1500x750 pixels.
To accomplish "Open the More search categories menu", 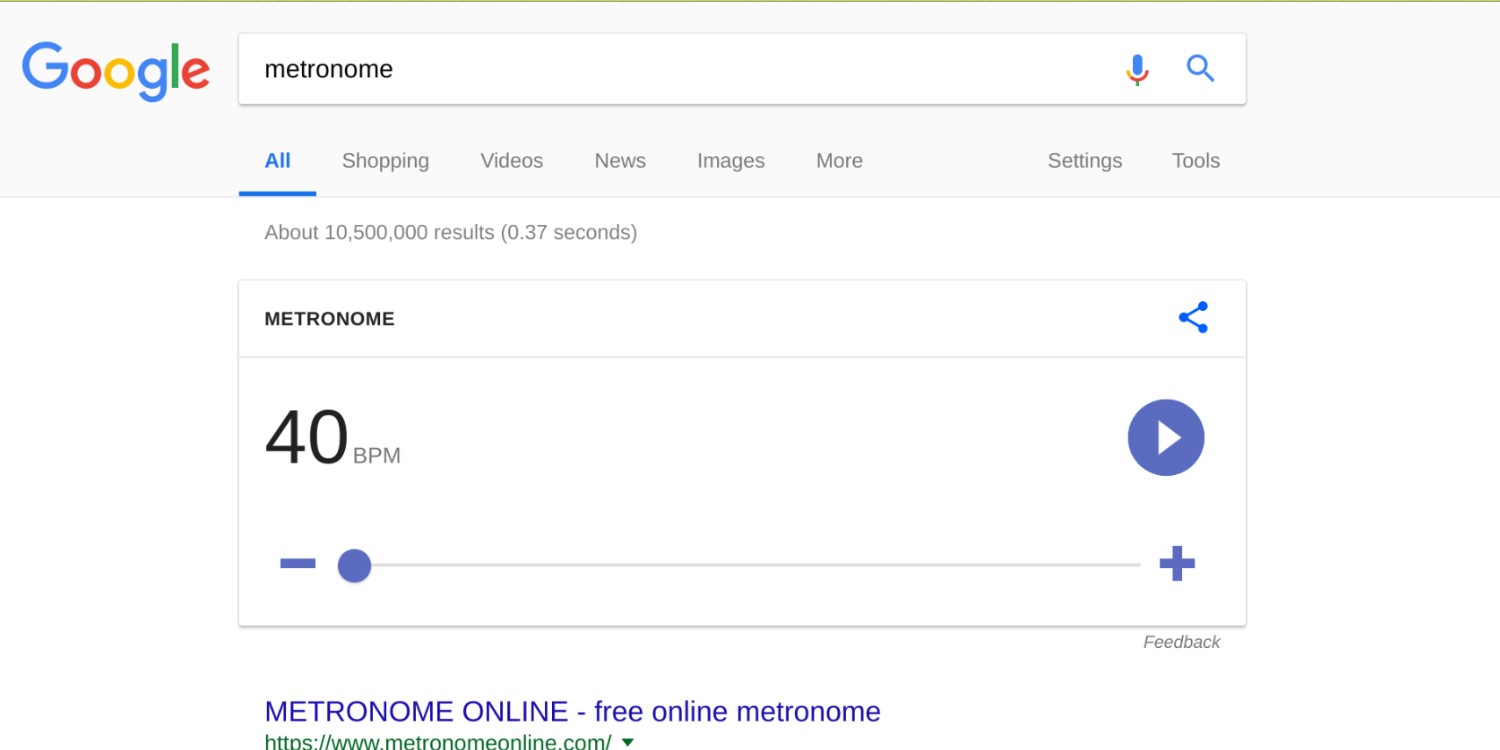I will click(x=839, y=161).
